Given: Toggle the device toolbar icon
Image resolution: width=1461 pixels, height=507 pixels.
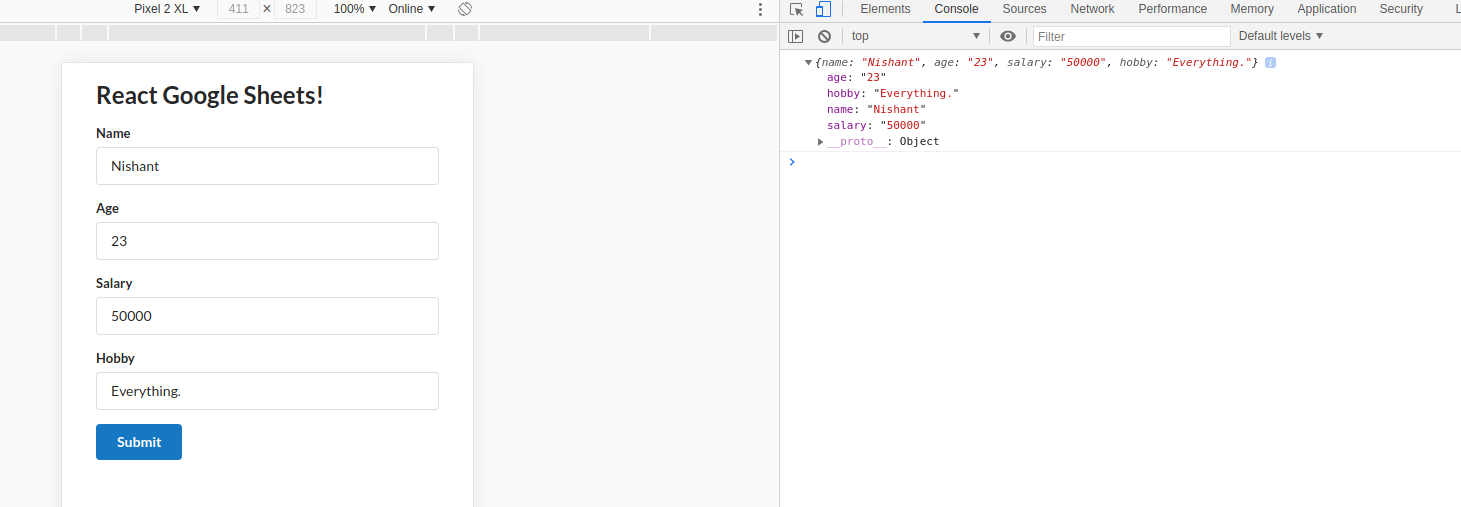Looking at the screenshot, I should 823,9.
